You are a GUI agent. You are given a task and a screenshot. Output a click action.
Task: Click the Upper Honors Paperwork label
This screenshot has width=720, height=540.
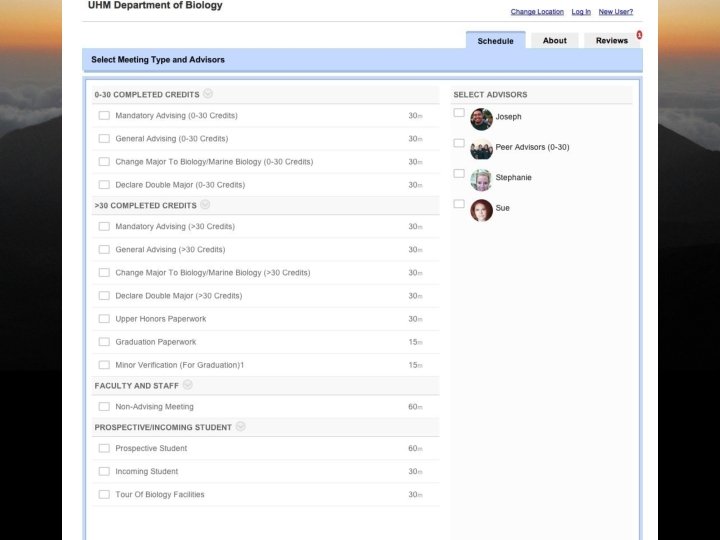click(161, 319)
